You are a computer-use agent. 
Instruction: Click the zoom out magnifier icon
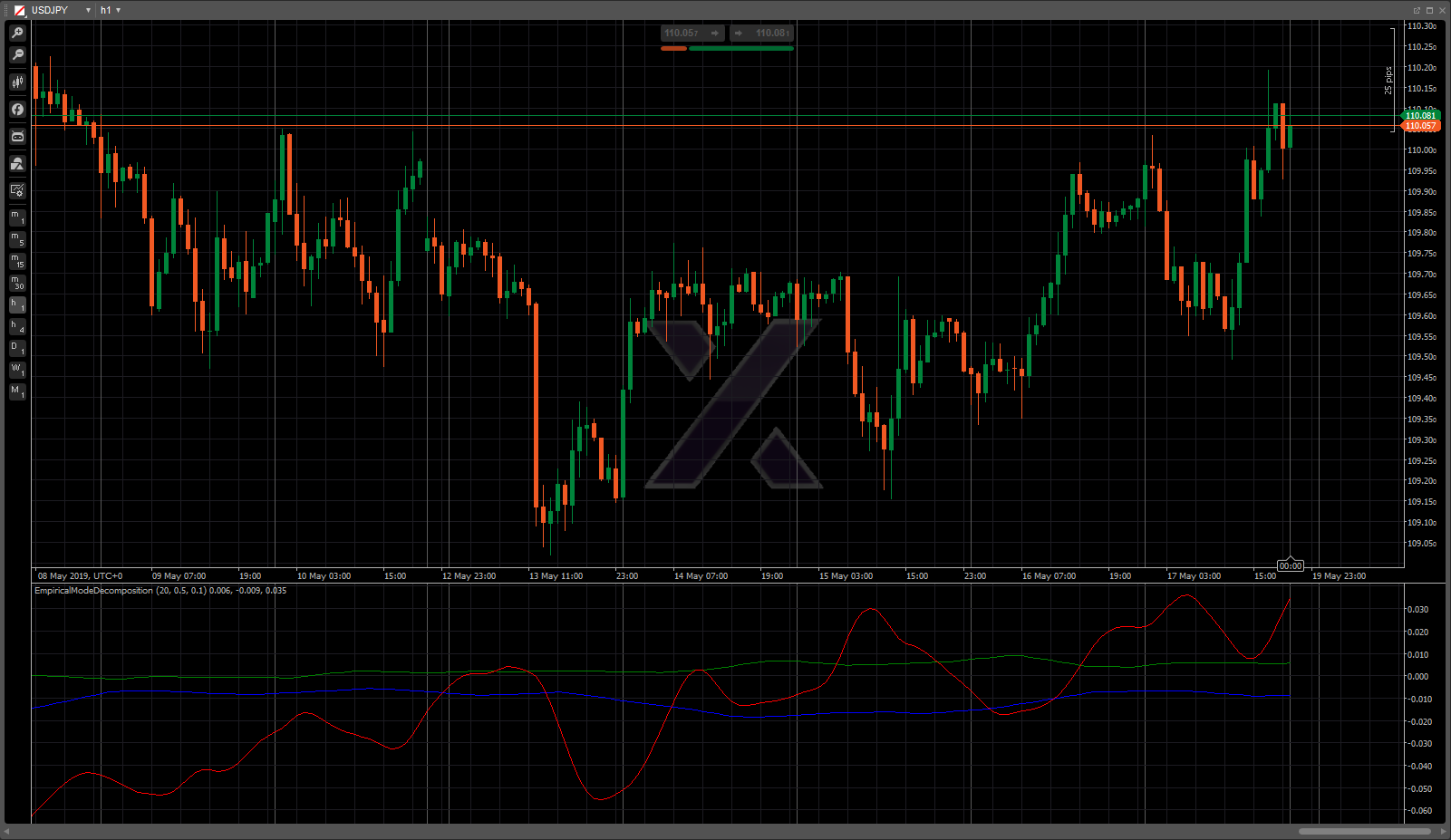[x=17, y=55]
